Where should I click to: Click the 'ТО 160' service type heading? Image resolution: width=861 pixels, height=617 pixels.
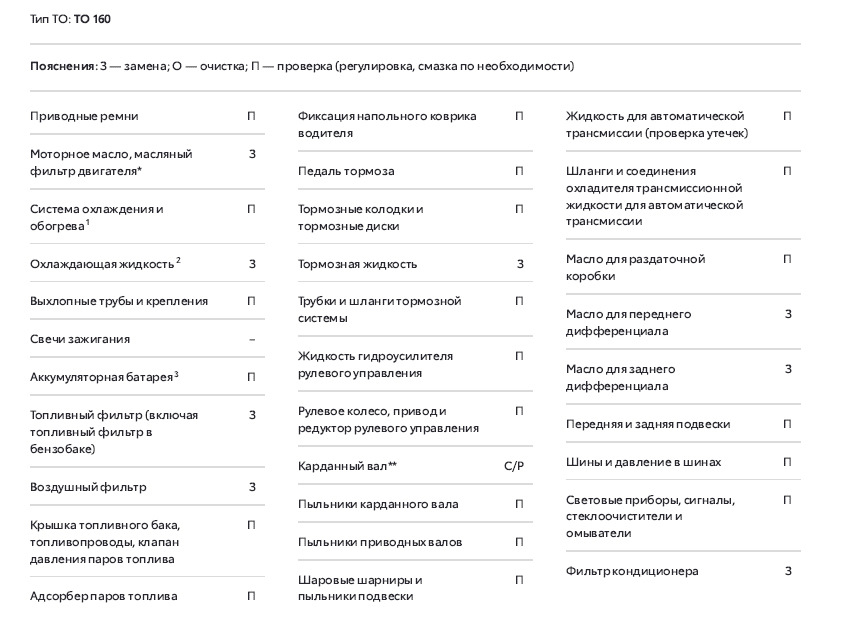[92, 19]
